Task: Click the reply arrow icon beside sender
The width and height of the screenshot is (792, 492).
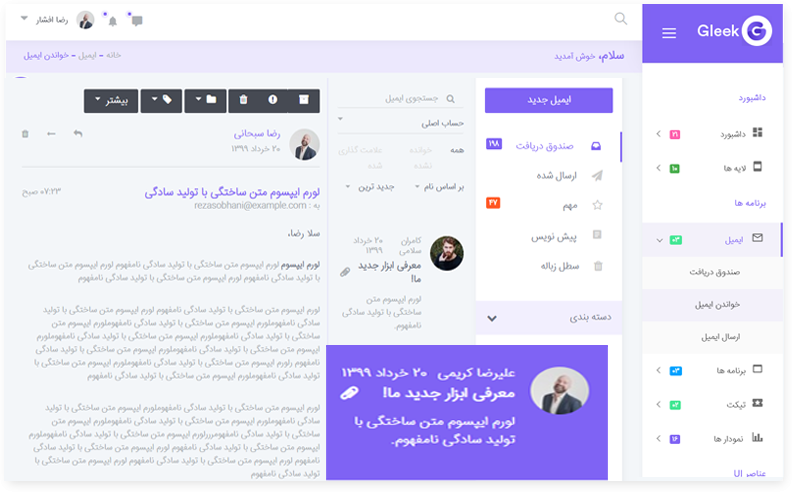Action: [77, 134]
